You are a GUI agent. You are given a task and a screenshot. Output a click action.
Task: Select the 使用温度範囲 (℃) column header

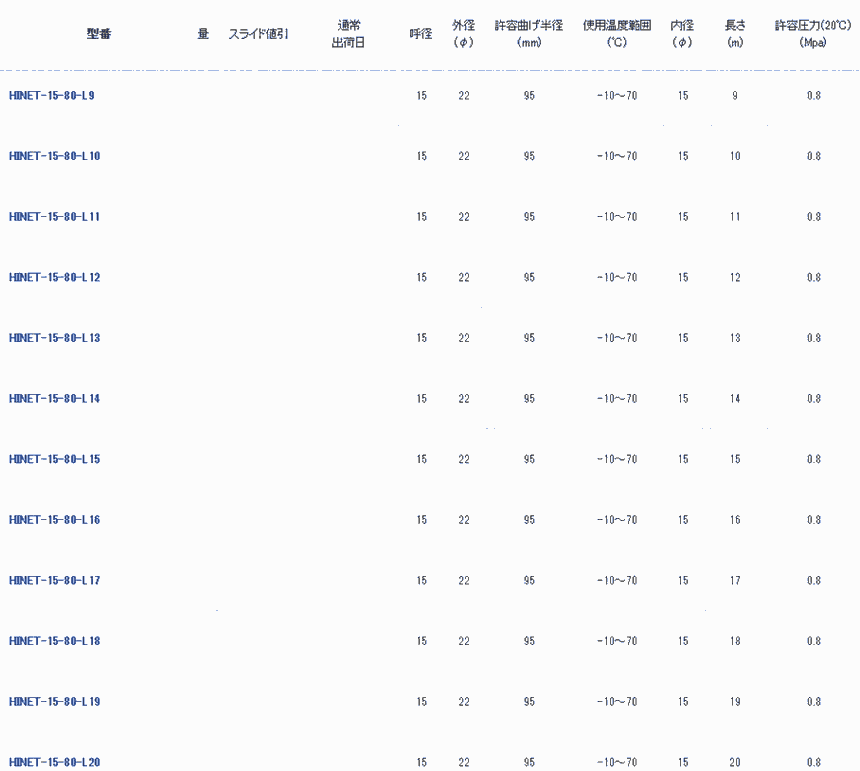617,34
